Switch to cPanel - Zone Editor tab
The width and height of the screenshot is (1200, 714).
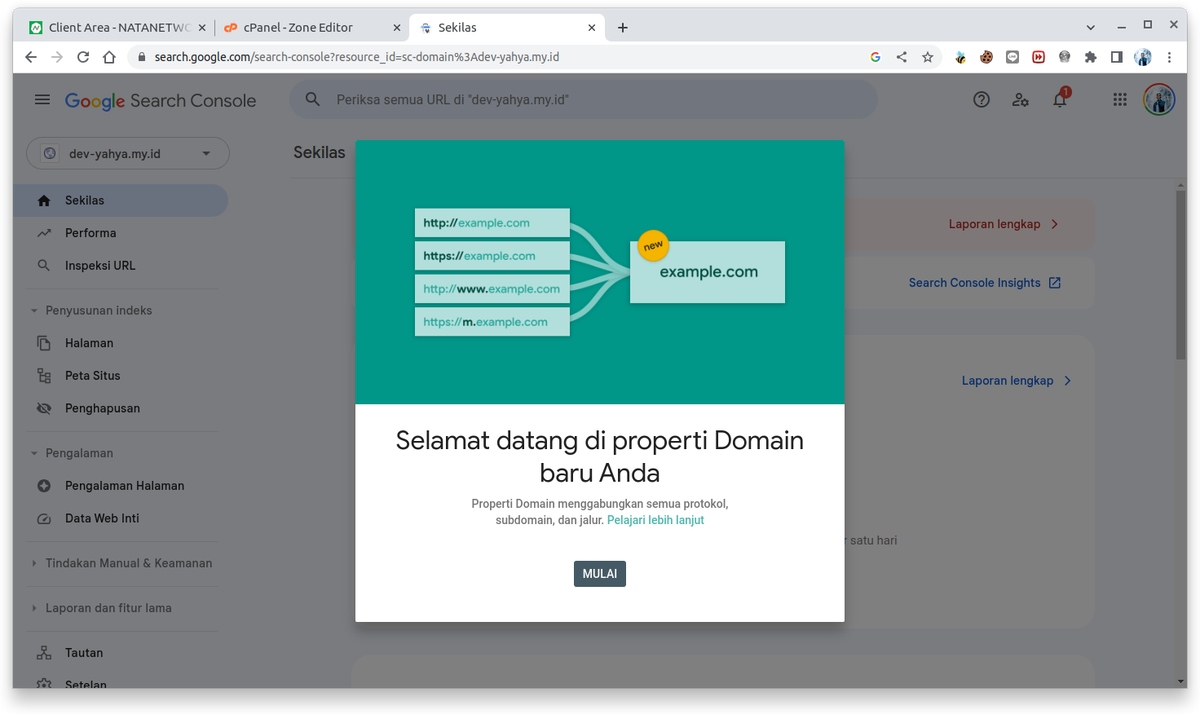(312, 28)
